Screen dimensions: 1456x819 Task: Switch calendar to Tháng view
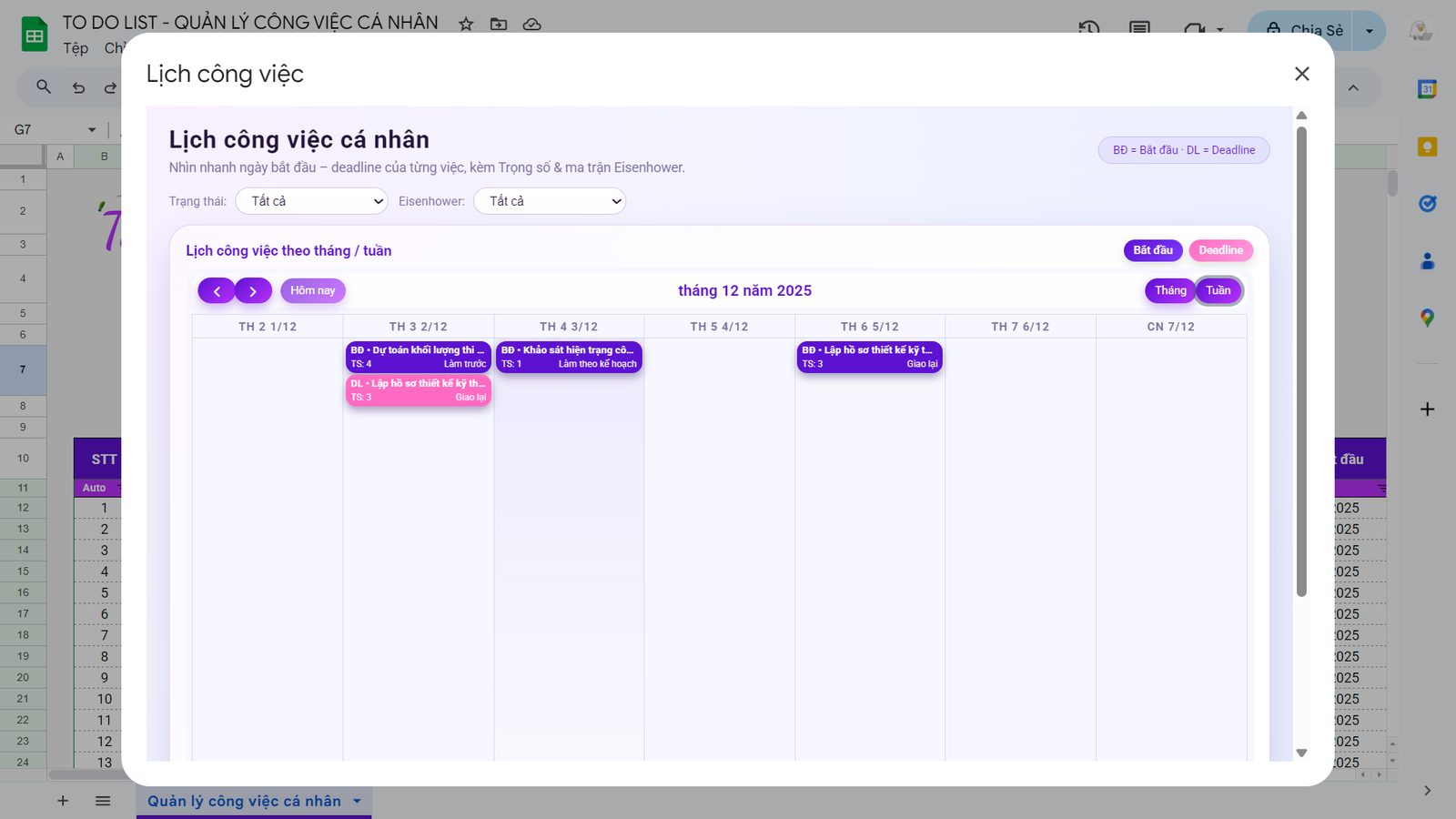[1170, 290]
